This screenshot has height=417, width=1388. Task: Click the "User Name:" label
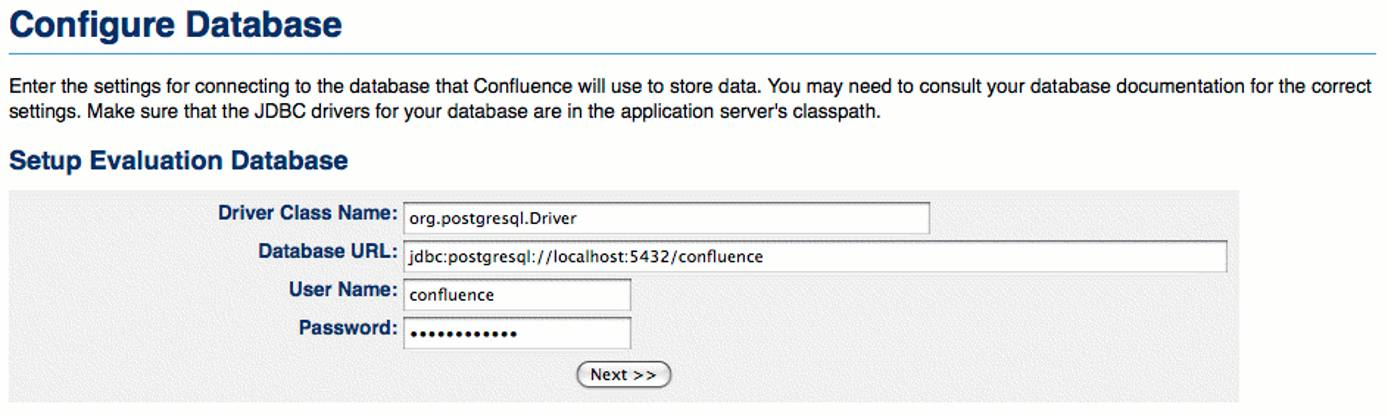(x=343, y=290)
